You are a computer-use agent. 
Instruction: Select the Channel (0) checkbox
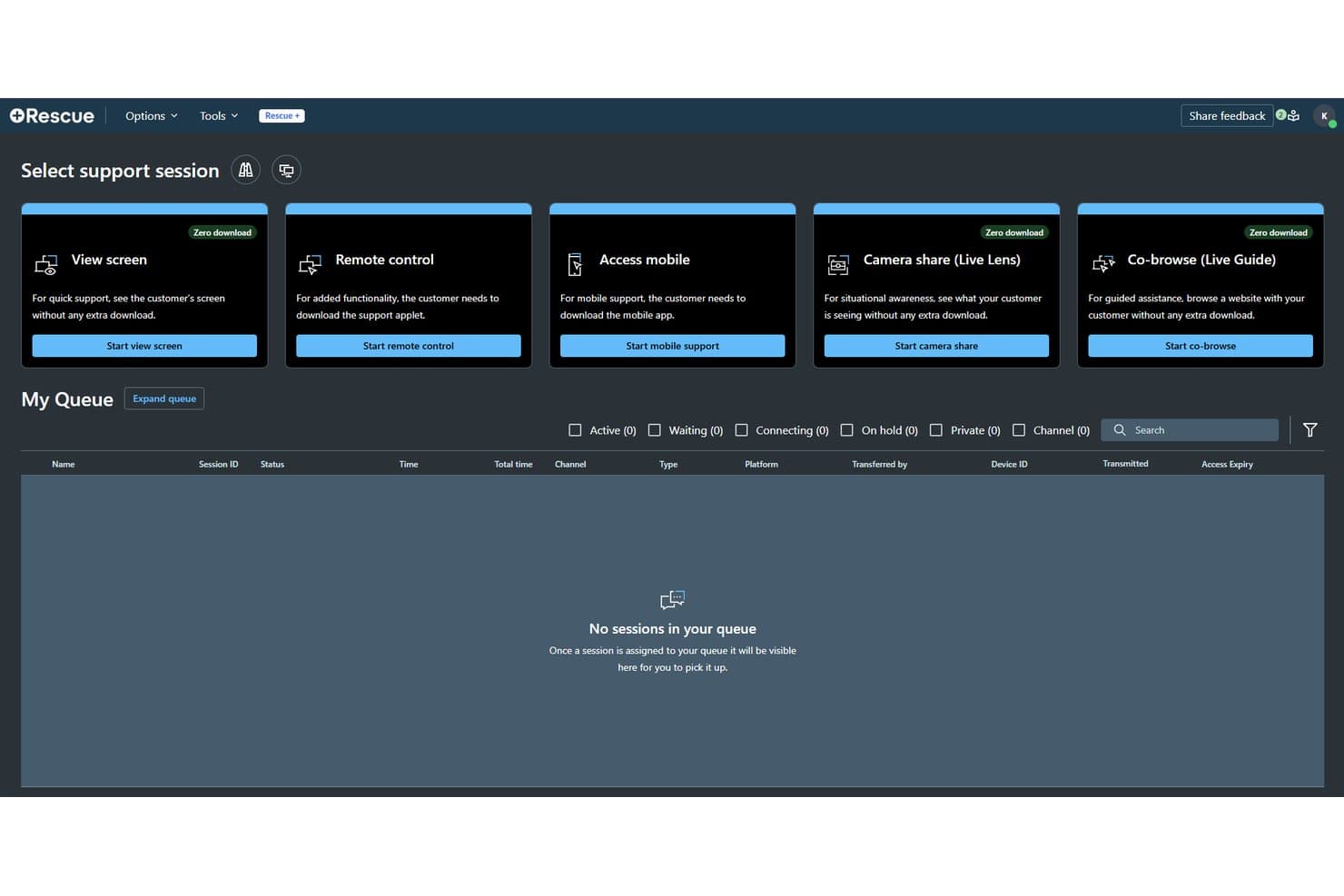[x=1018, y=430]
